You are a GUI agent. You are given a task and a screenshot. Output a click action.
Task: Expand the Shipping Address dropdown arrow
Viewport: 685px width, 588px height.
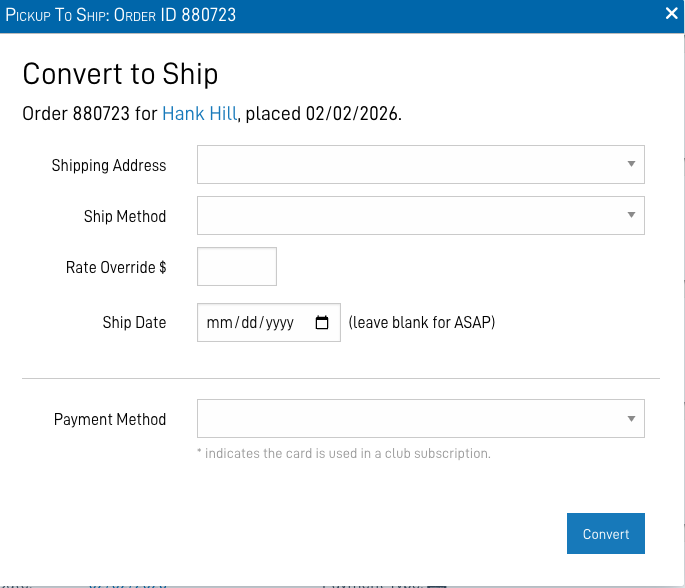[631, 164]
